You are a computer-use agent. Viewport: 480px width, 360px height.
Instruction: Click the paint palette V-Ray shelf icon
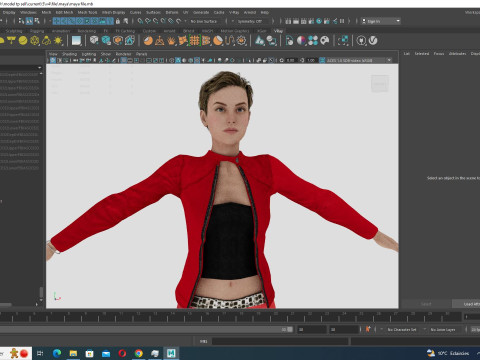325,41
